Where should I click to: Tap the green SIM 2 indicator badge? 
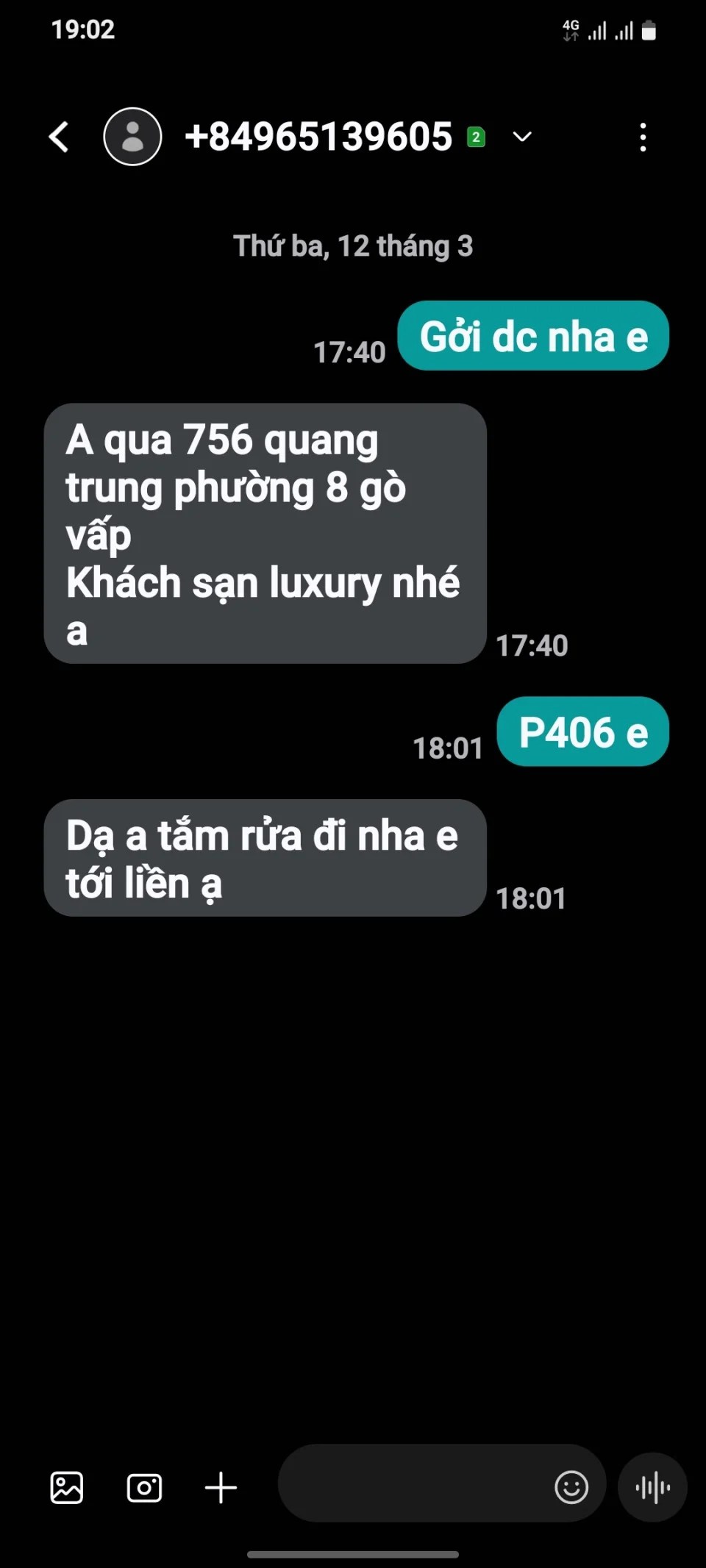(476, 137)
